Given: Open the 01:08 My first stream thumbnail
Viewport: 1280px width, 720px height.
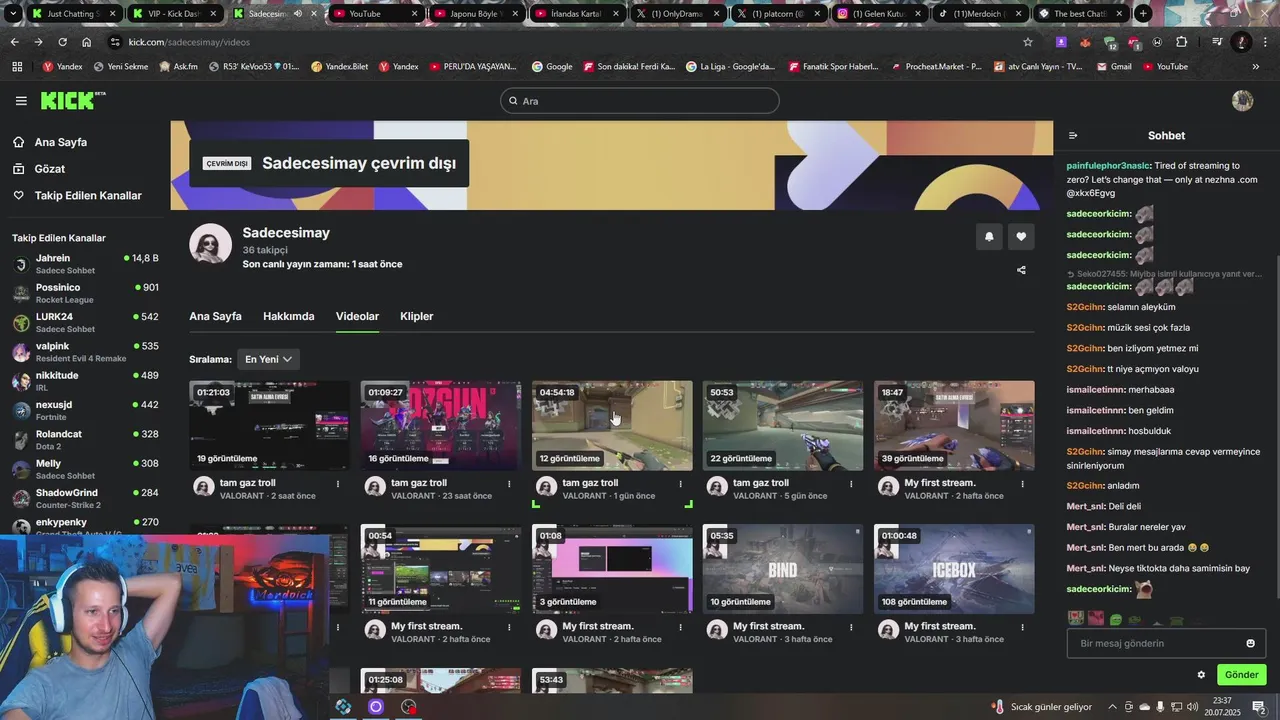Looking at the screenshot, I should pos(612,569).
